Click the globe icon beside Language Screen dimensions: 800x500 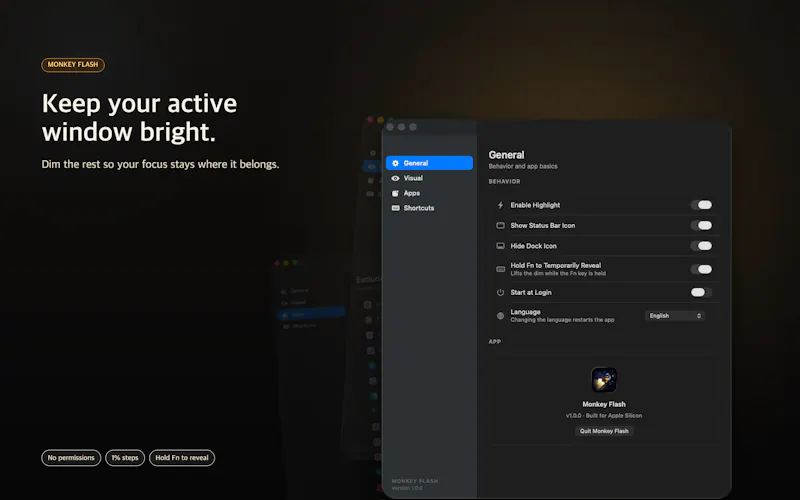(x=501, y=316)
